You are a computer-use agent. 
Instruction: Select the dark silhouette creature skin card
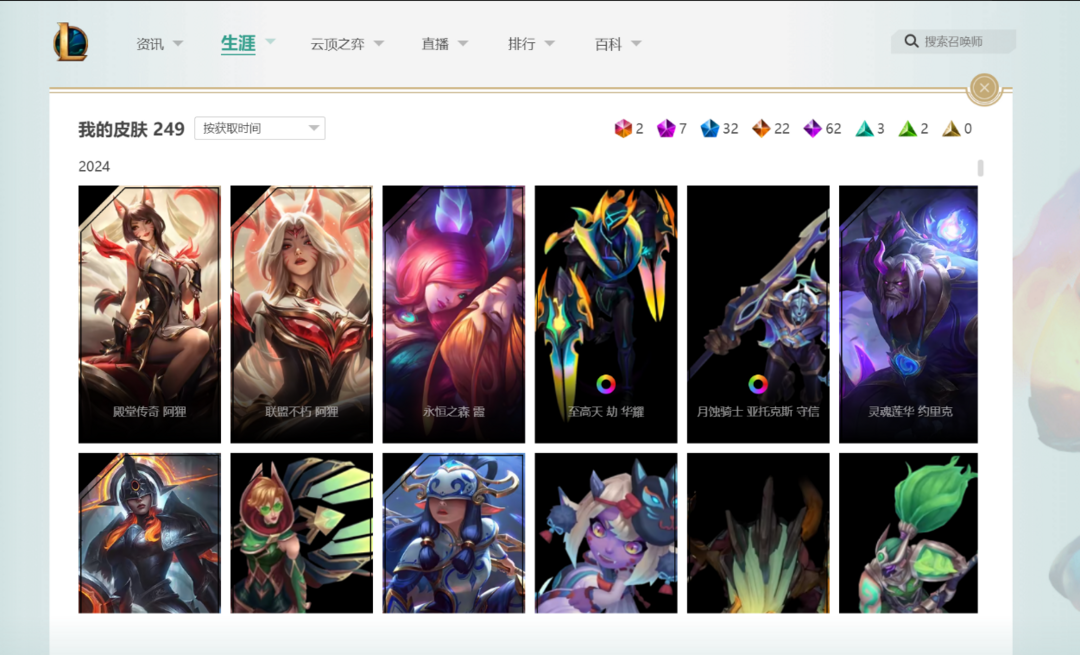(758, 533)
